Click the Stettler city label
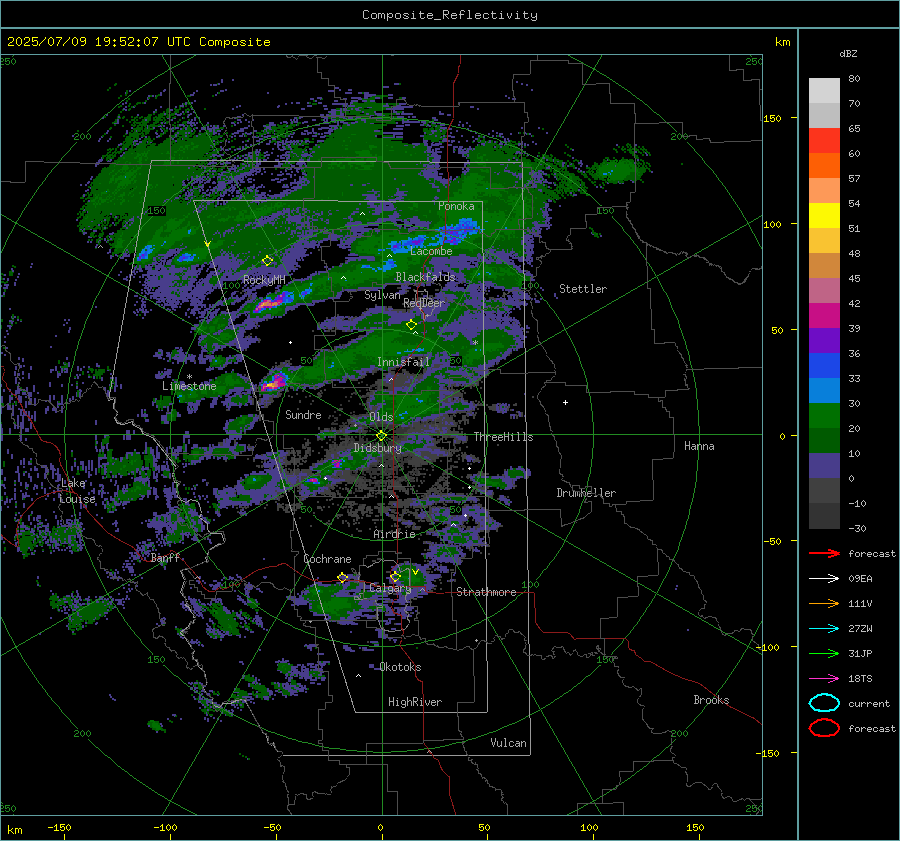Screen dimensions: 900x841 583,289
